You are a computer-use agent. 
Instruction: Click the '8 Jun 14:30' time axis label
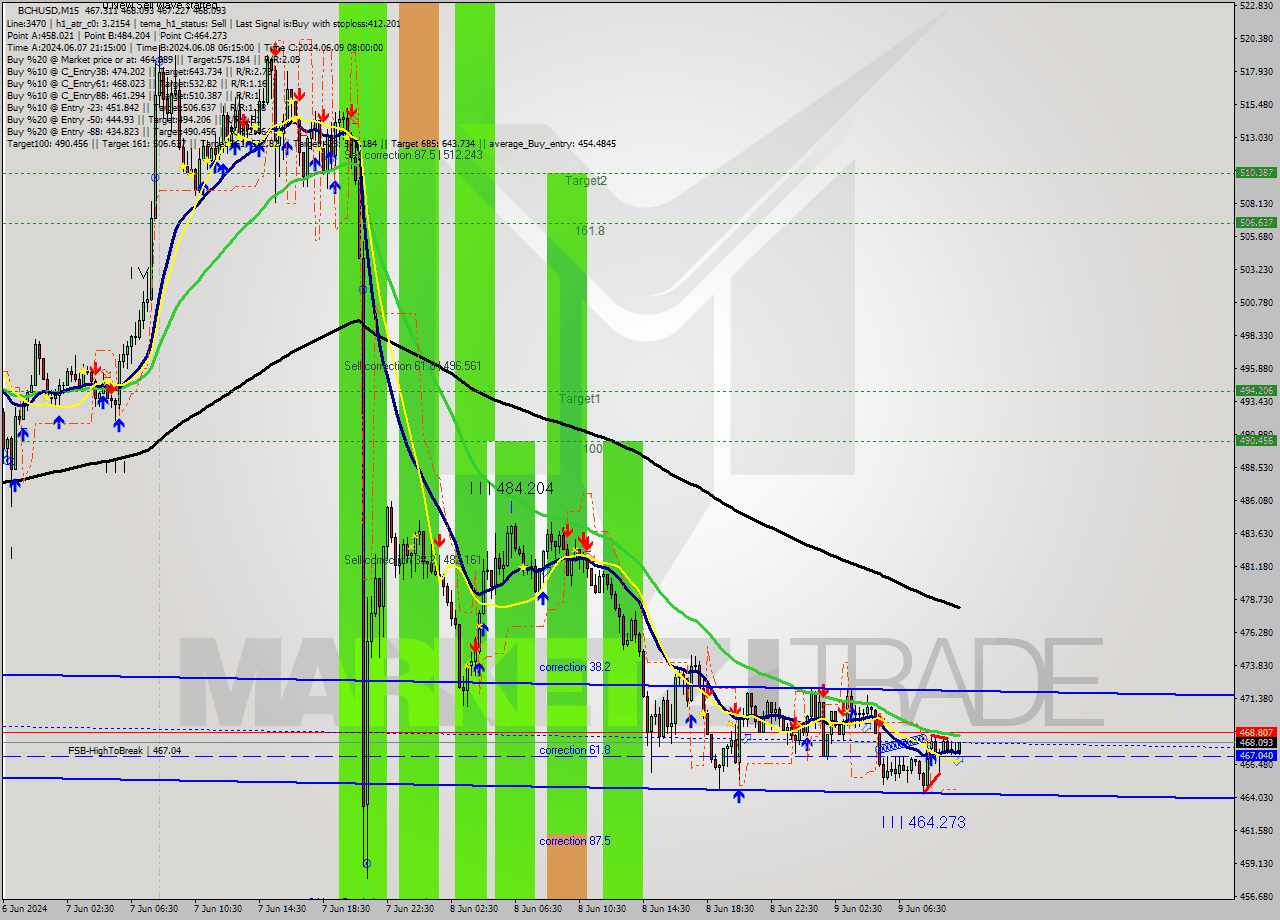pyautogui.click(x=666, y=909)
